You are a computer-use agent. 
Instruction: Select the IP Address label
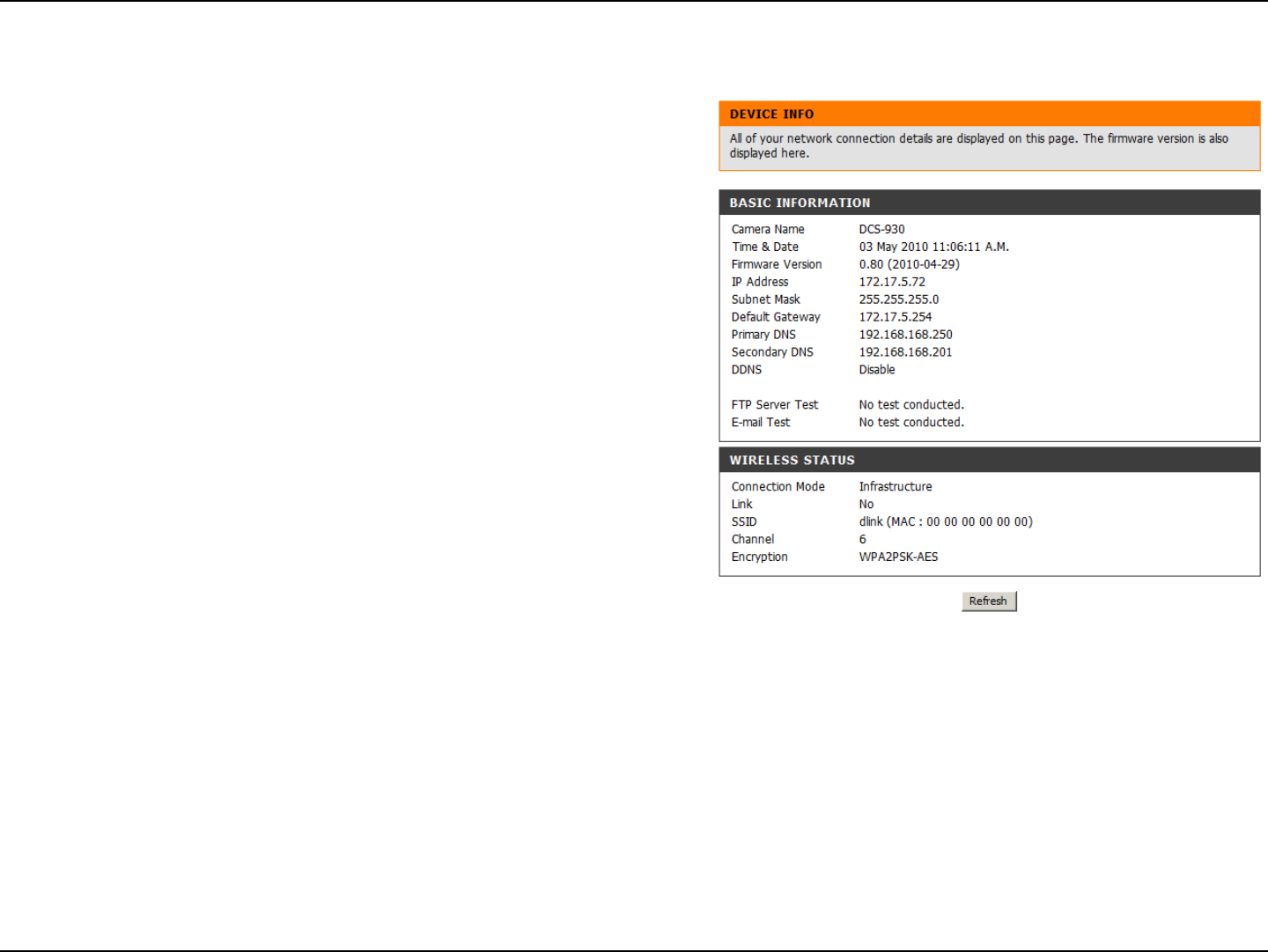pyautogui.click(x=760, y=282)
